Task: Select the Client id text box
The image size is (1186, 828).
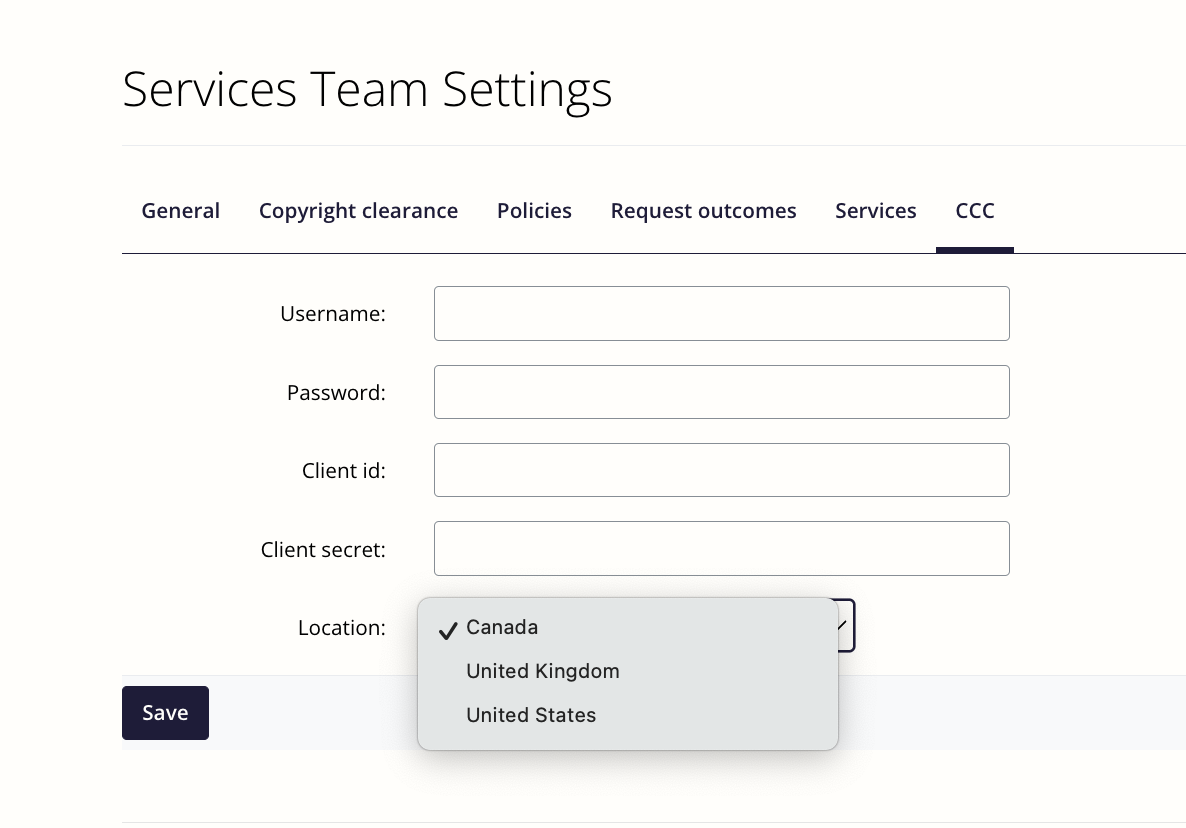Action: click(722, 470)
